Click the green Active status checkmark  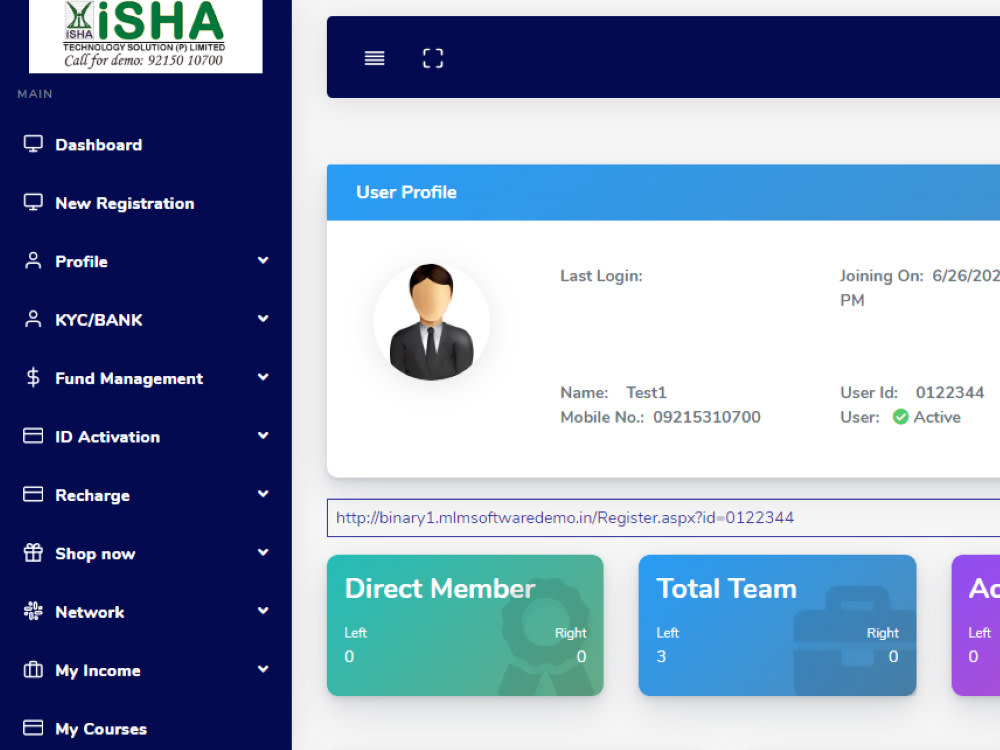click(901, 417)
